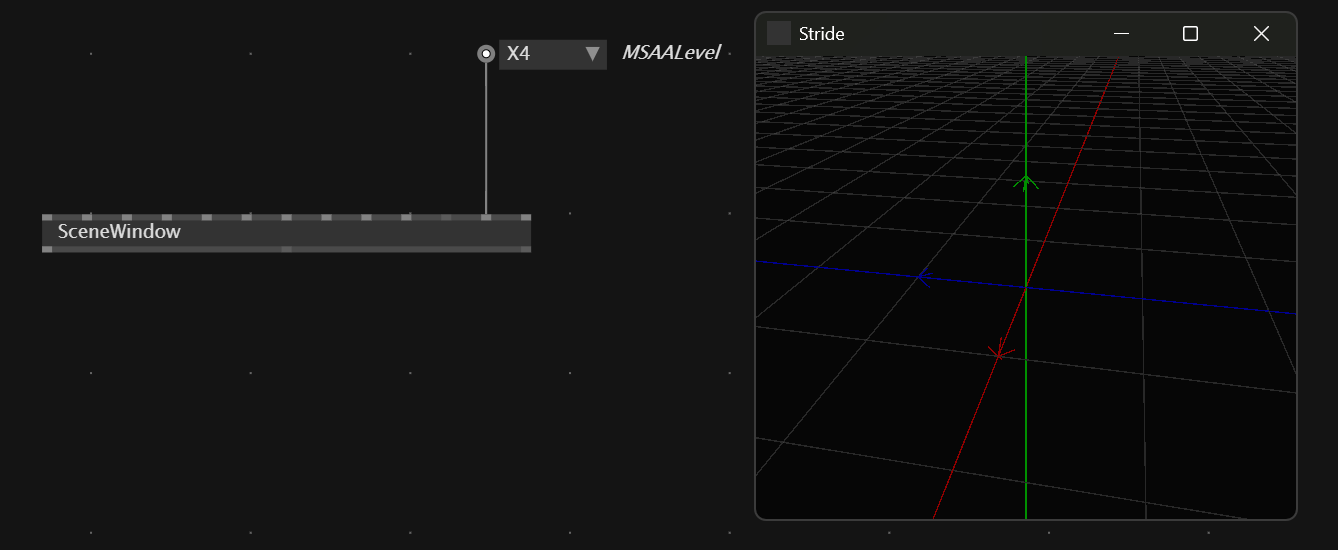Image resolution: width=1338 pixels, height=550 pixels.
Task: Click the SceneWindow input pin linked to MSAALevel
Action: point(486,216)
